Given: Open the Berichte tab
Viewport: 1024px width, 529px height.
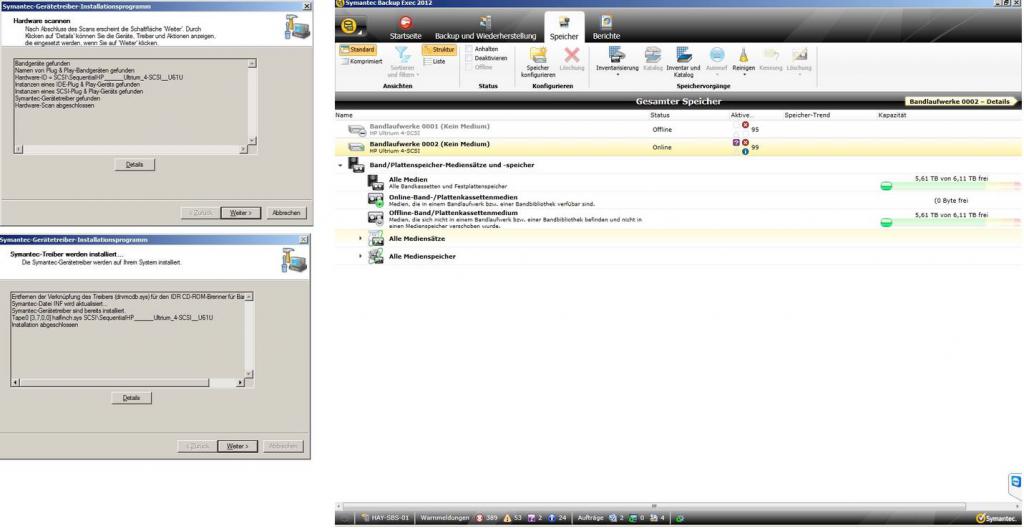Looking at the screenshot, I should pyautogui.click(x=607, y=27).
